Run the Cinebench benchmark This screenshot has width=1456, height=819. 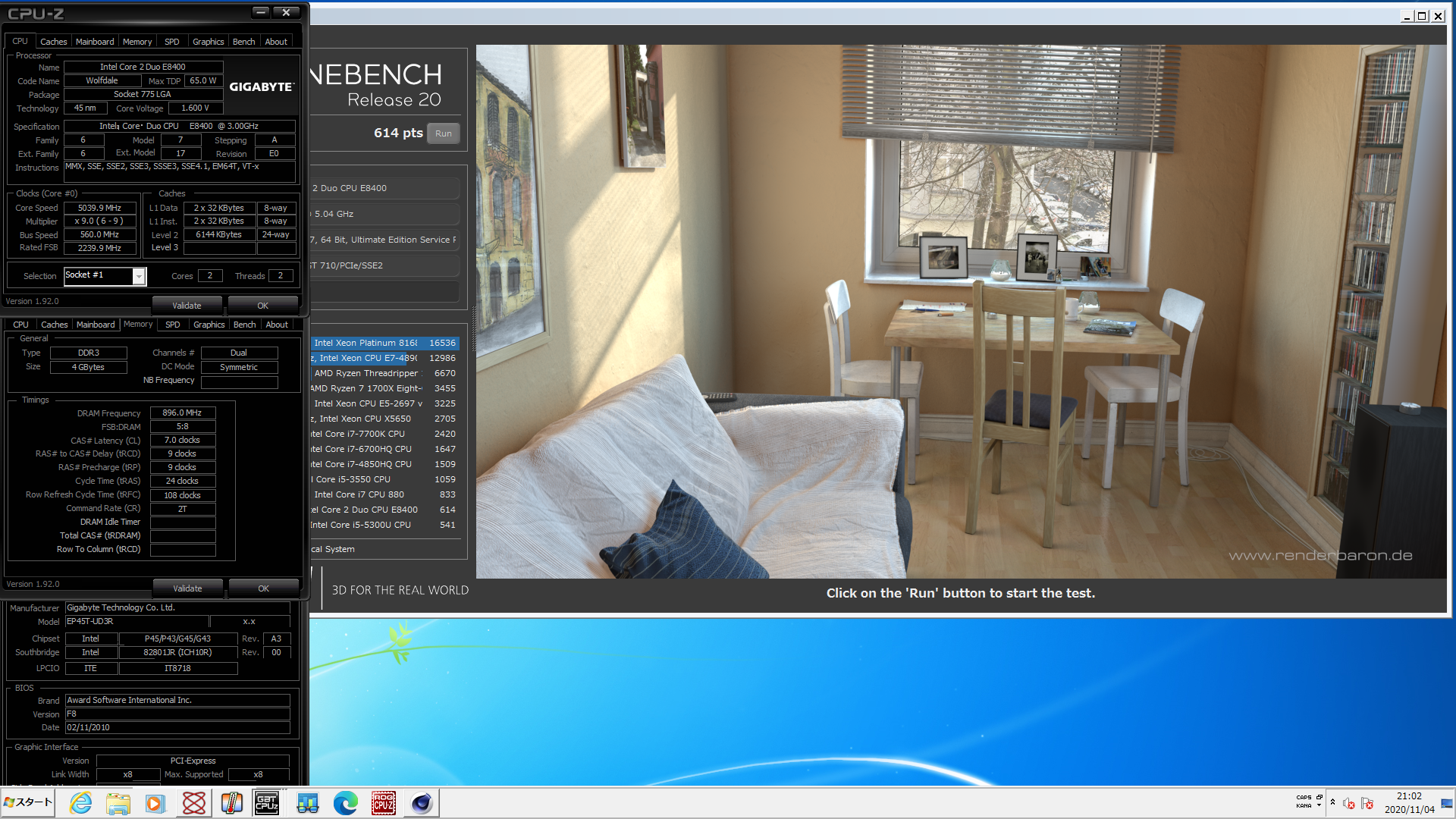[444, 133]
